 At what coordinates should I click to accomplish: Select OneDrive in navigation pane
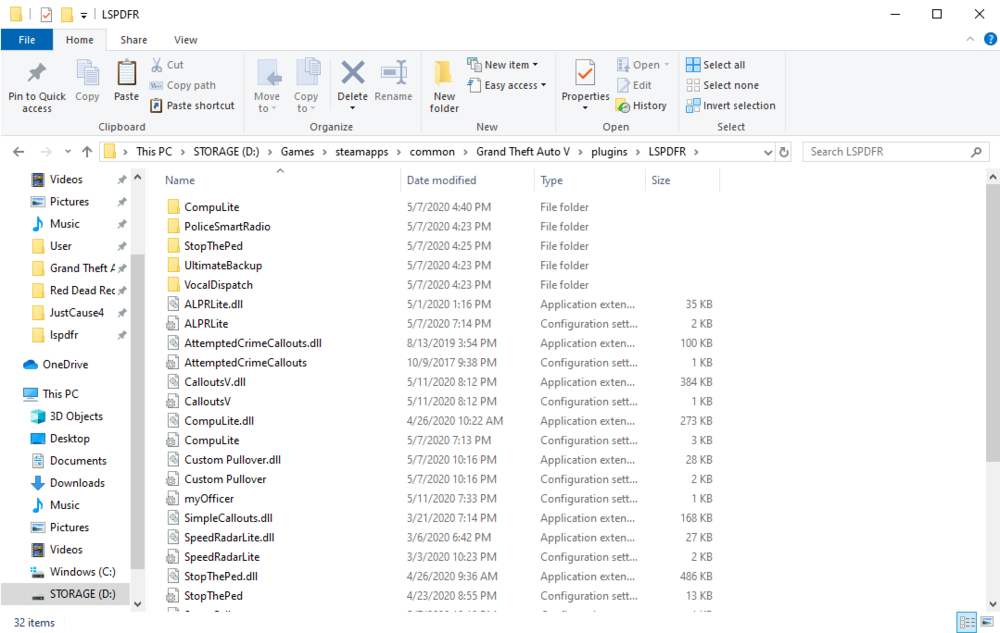pos(56,365)
